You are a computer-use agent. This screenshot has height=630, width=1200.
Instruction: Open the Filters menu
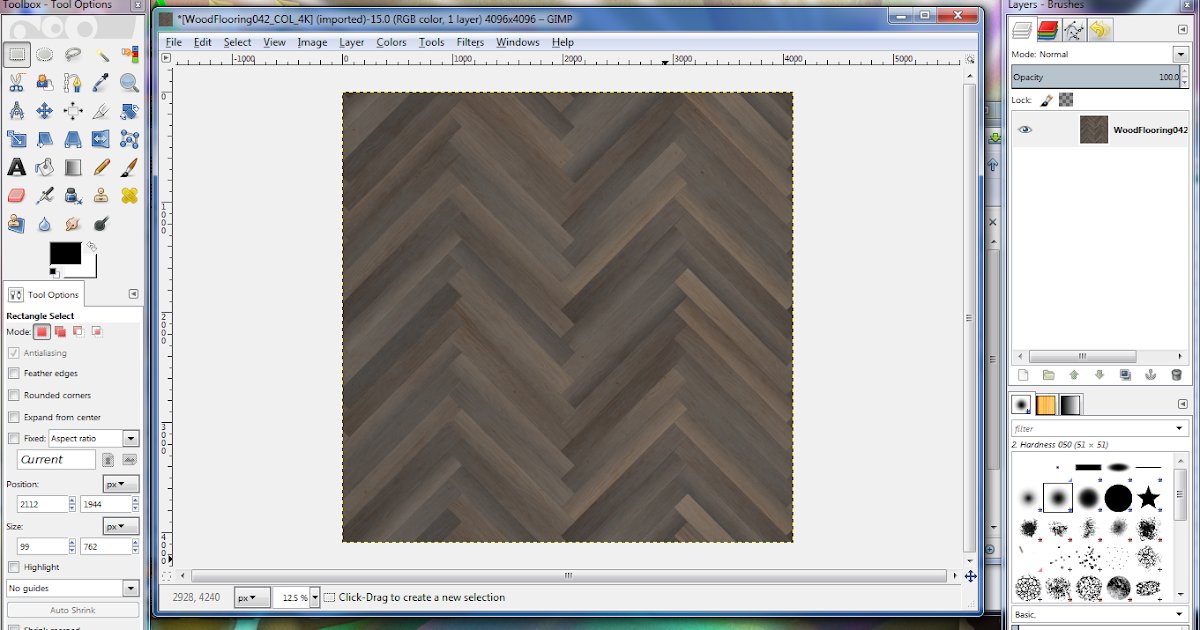click(x=470, y=42)
